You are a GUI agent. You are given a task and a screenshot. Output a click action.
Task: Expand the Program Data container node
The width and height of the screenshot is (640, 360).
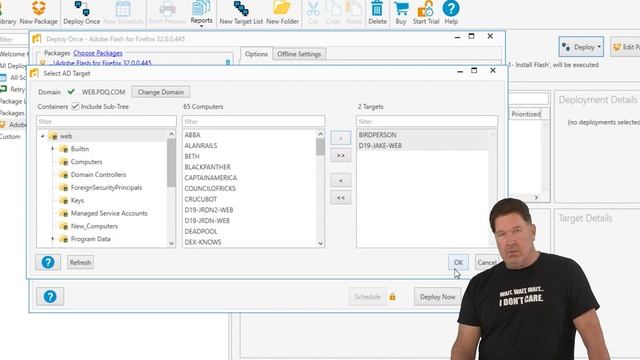pos(53,239)
